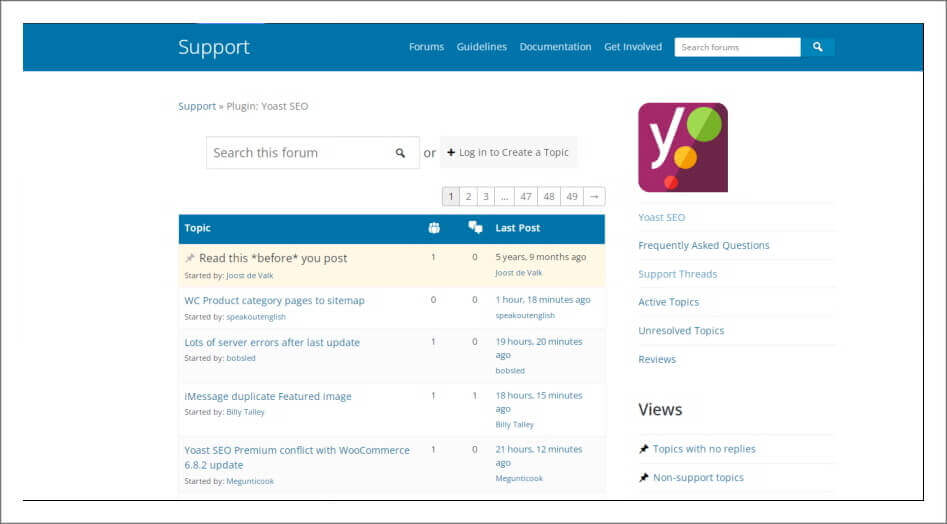
Task: Open Yoast SEO Premium conflict with WooCommerce topic
Action: [x=297, y=458]
